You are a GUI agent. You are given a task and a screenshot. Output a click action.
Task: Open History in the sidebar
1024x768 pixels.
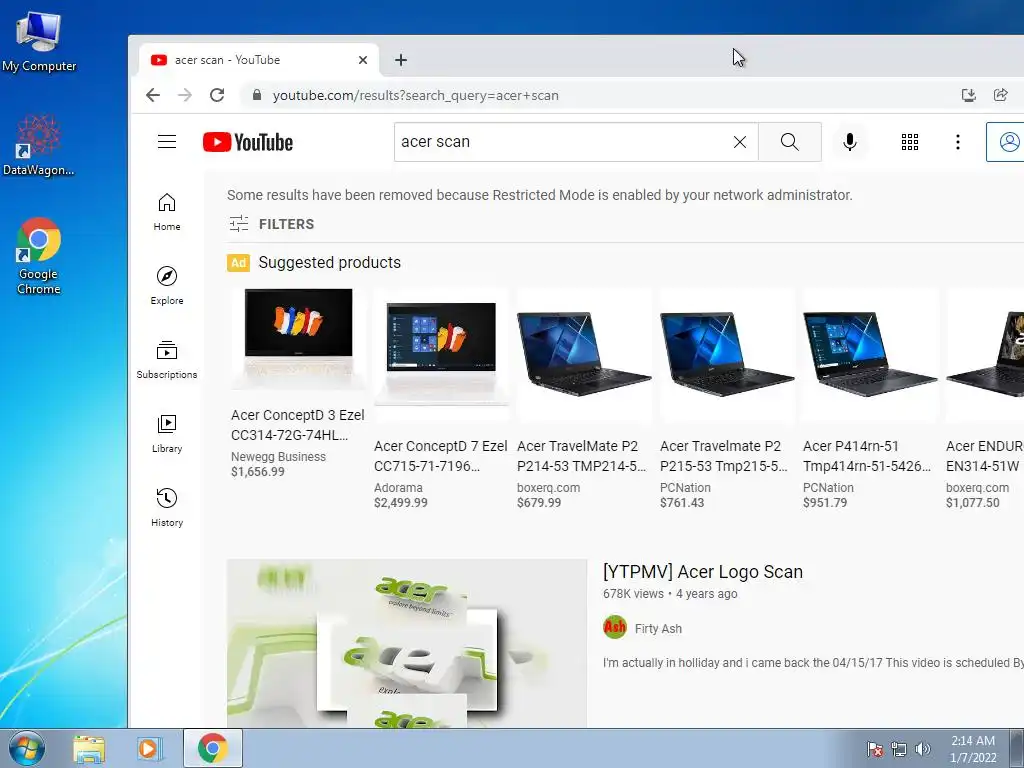tap(167, 507)
